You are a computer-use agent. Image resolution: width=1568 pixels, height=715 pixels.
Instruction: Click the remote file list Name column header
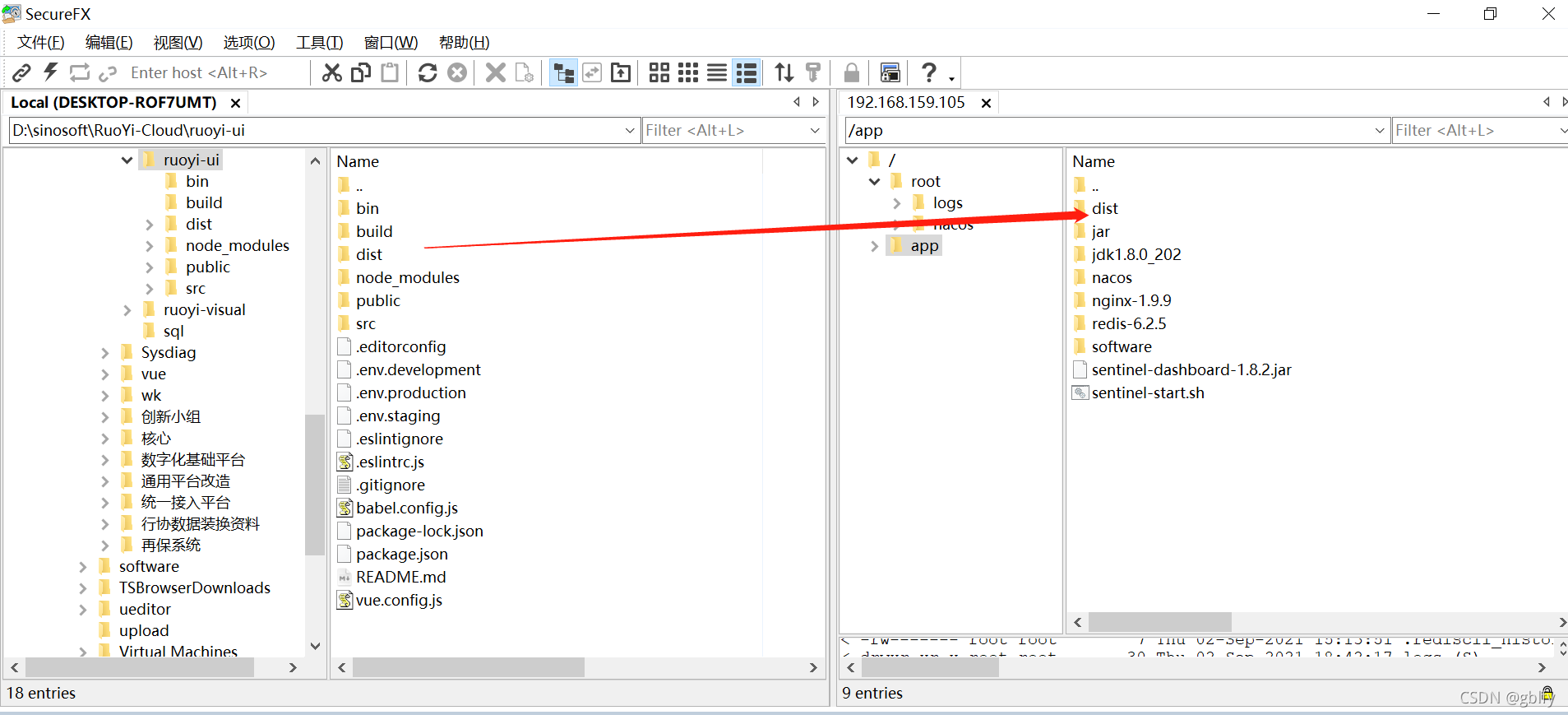(1094, 161)
